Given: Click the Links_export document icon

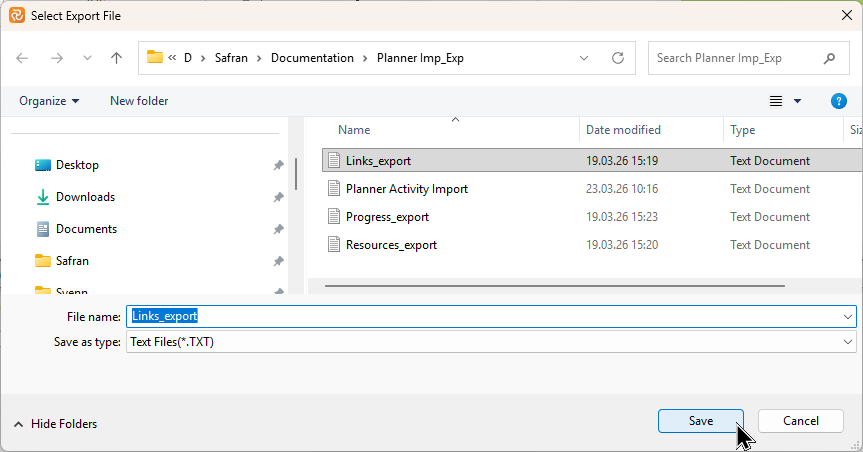Looking at the screenshot, I should (x=334, y=160).
